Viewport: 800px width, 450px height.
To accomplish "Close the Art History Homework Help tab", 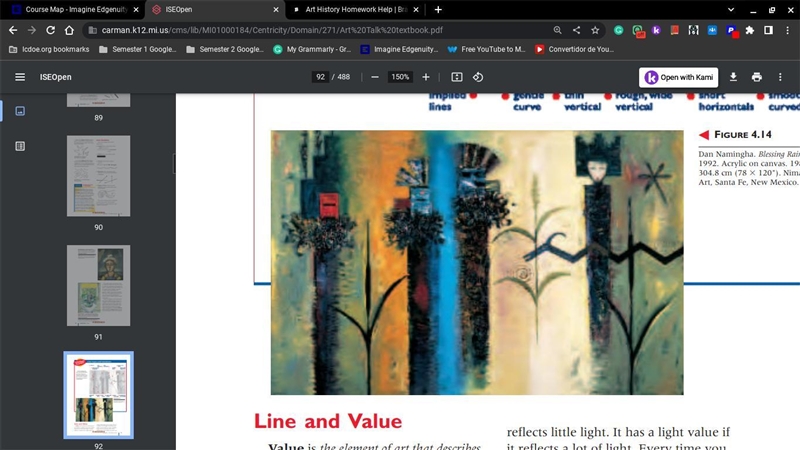I will point(416,9).
